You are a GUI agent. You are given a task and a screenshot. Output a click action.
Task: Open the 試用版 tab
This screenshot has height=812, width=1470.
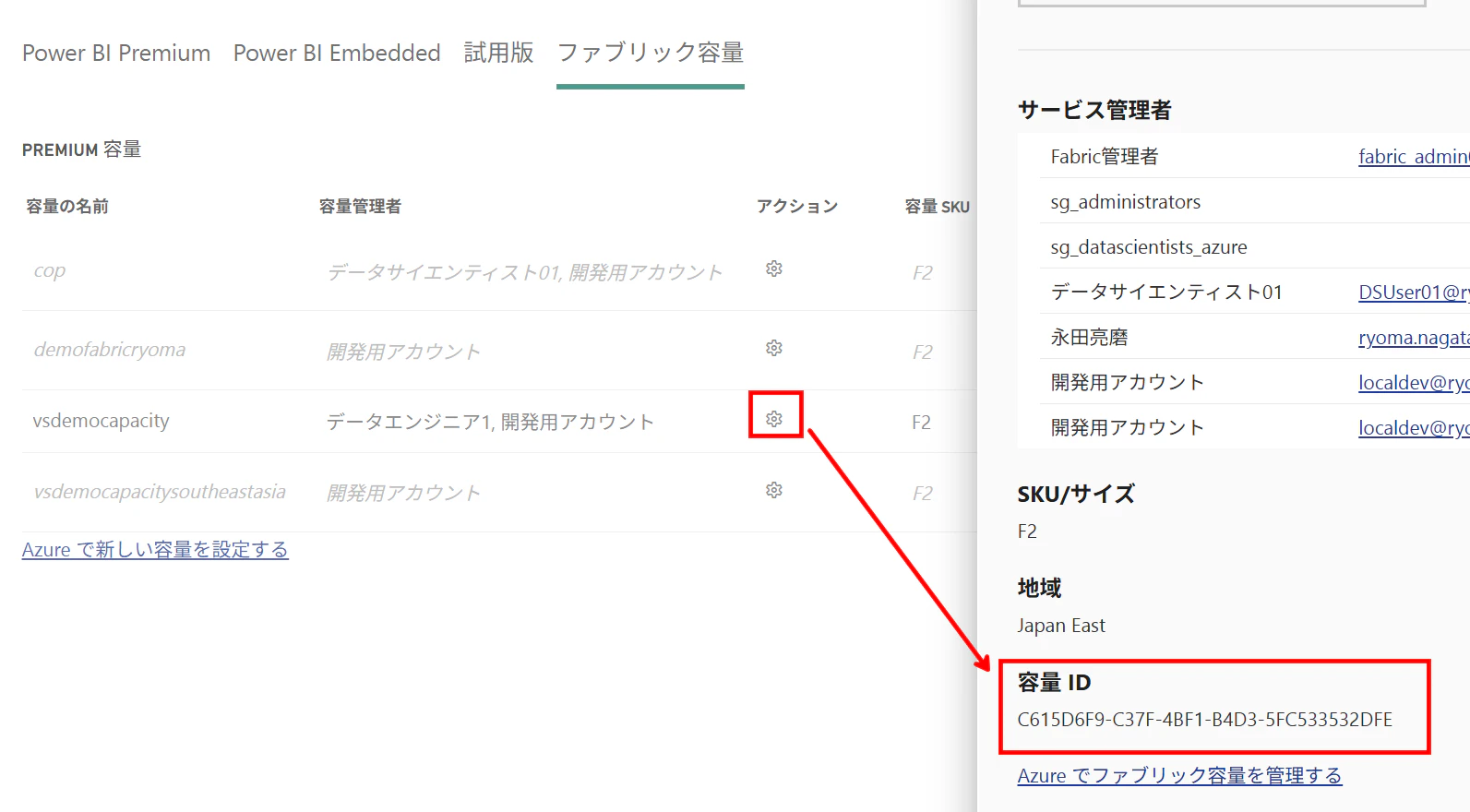(498, 53)
